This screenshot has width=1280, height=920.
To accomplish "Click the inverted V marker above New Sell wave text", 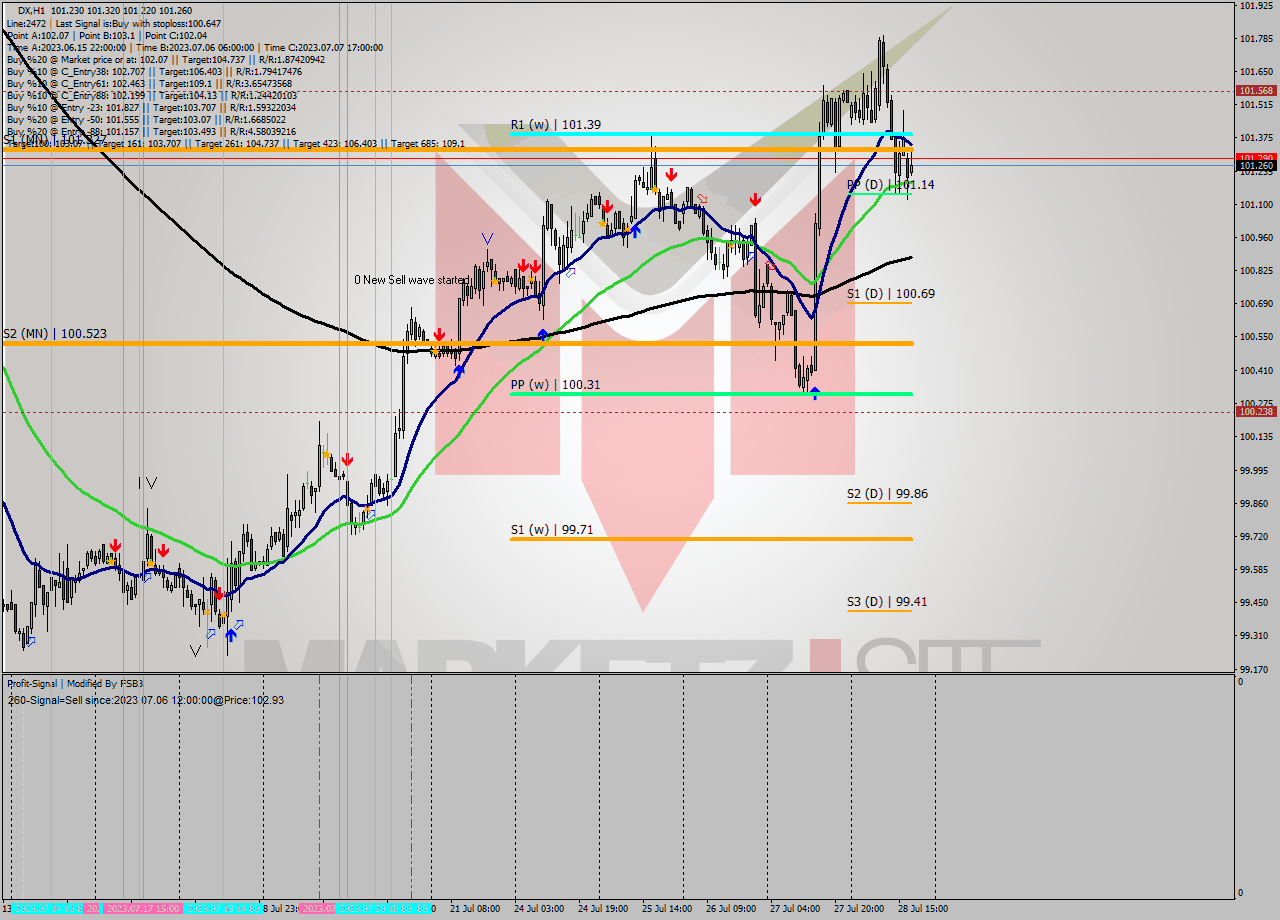I will coord(487,238).
